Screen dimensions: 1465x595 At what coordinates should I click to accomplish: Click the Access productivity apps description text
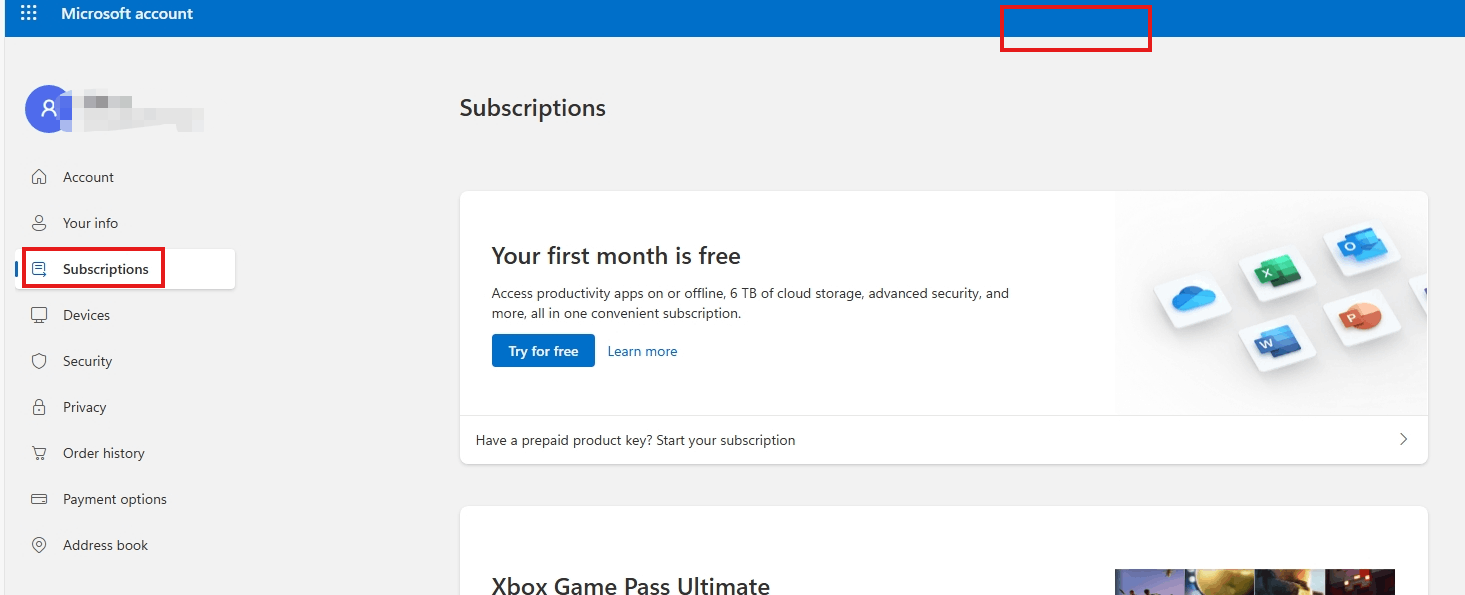[750, 303]
